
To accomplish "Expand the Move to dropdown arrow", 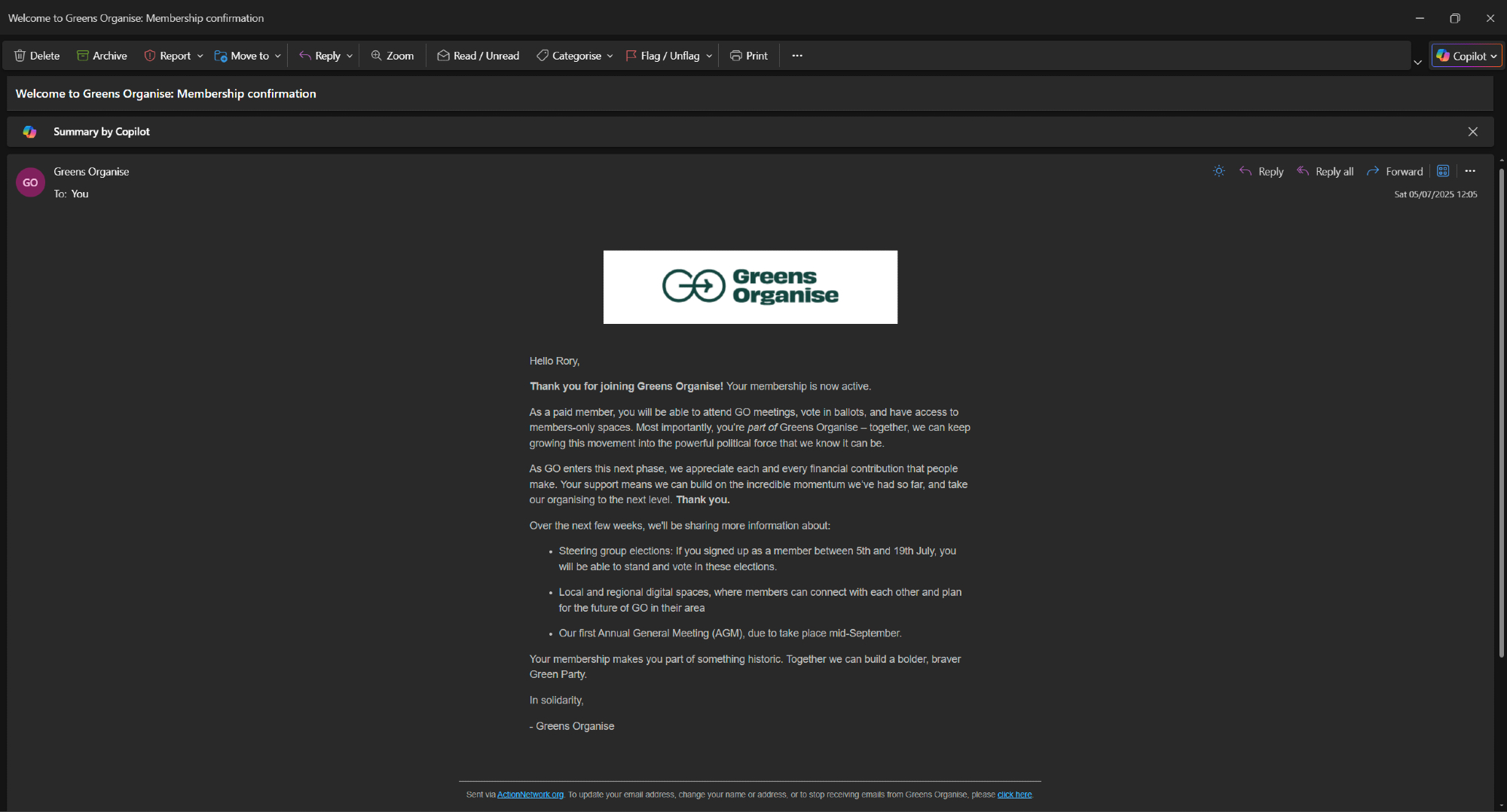I will [278, 56].
